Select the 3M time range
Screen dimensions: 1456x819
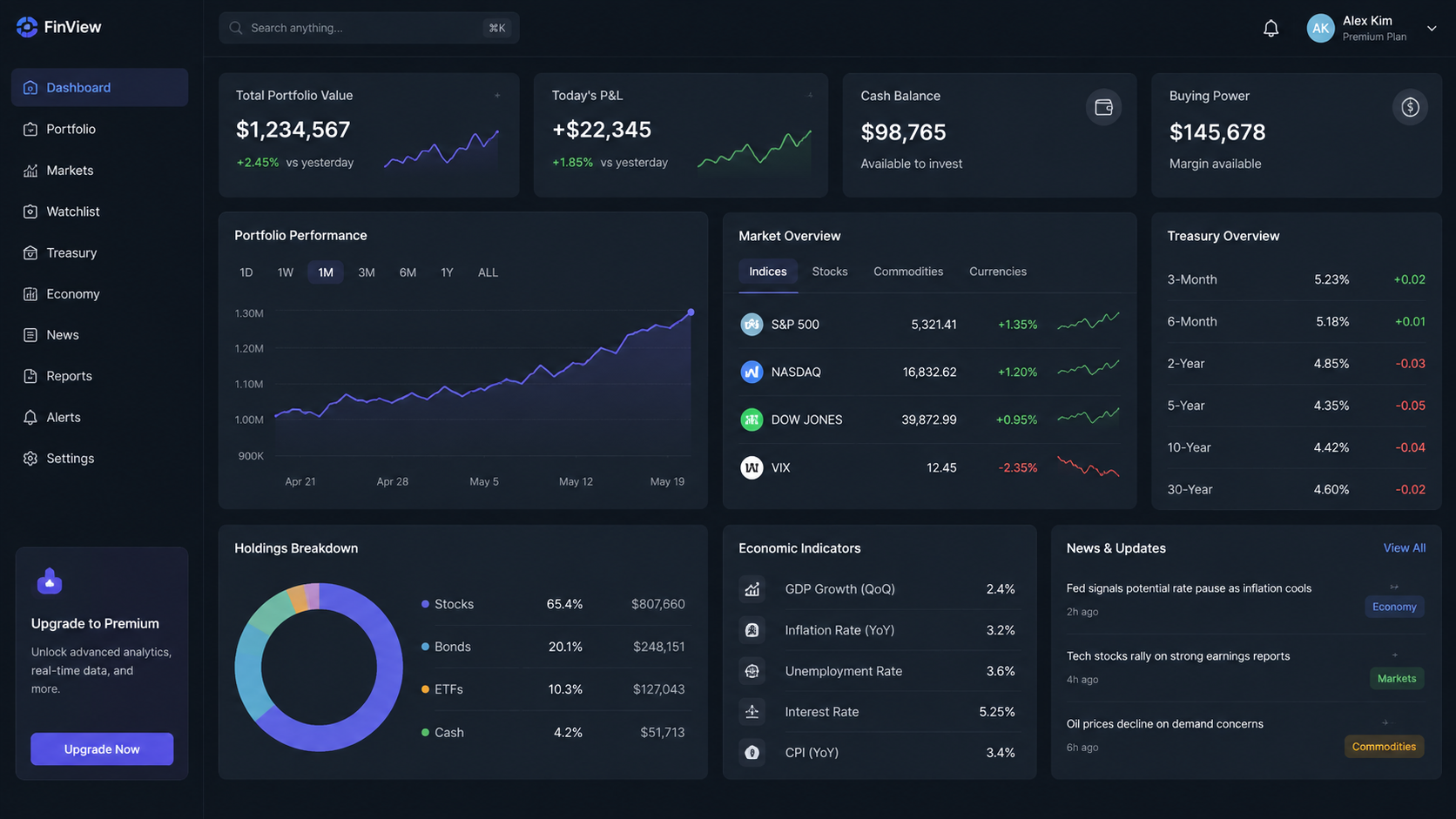[x=367, y=272]
